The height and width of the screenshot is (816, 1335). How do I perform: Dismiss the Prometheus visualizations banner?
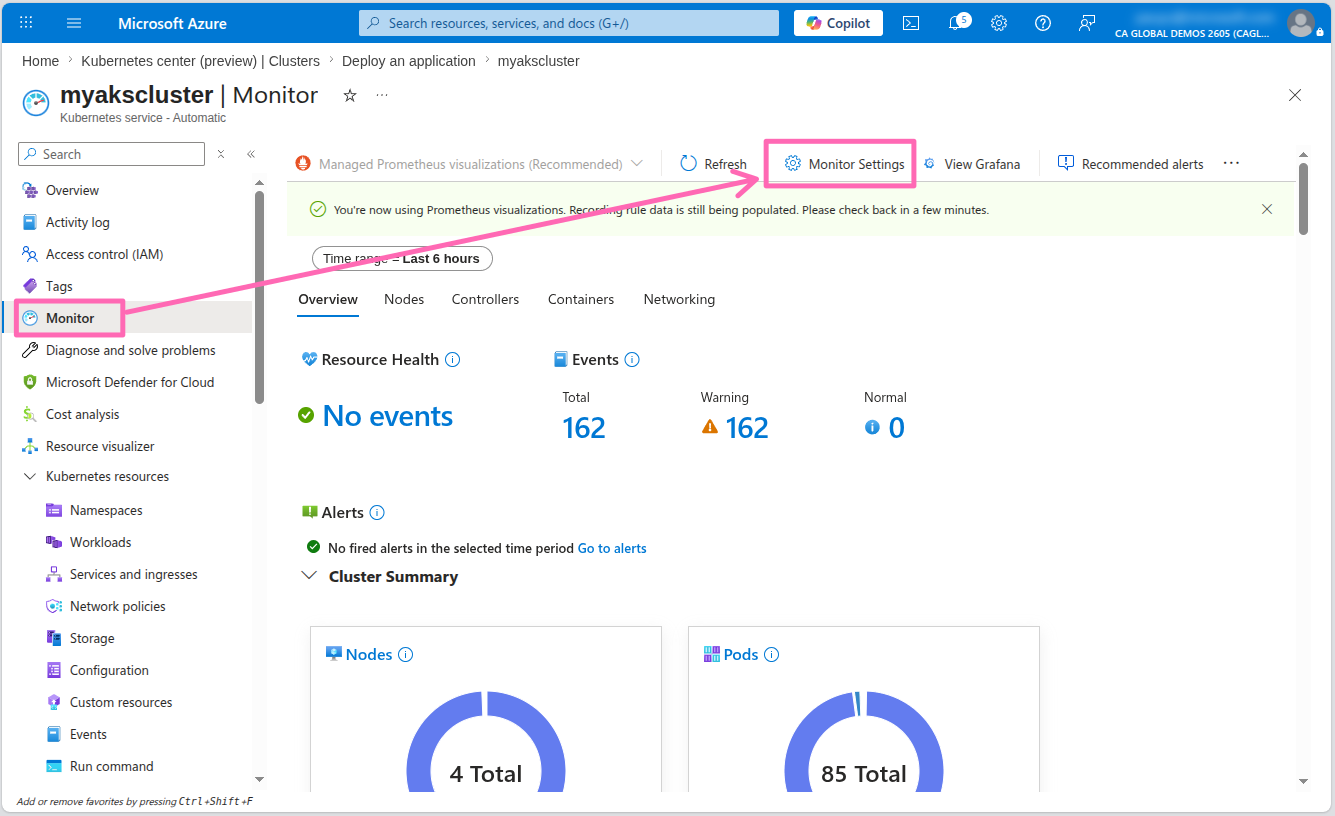click(x=1267, y=209)
